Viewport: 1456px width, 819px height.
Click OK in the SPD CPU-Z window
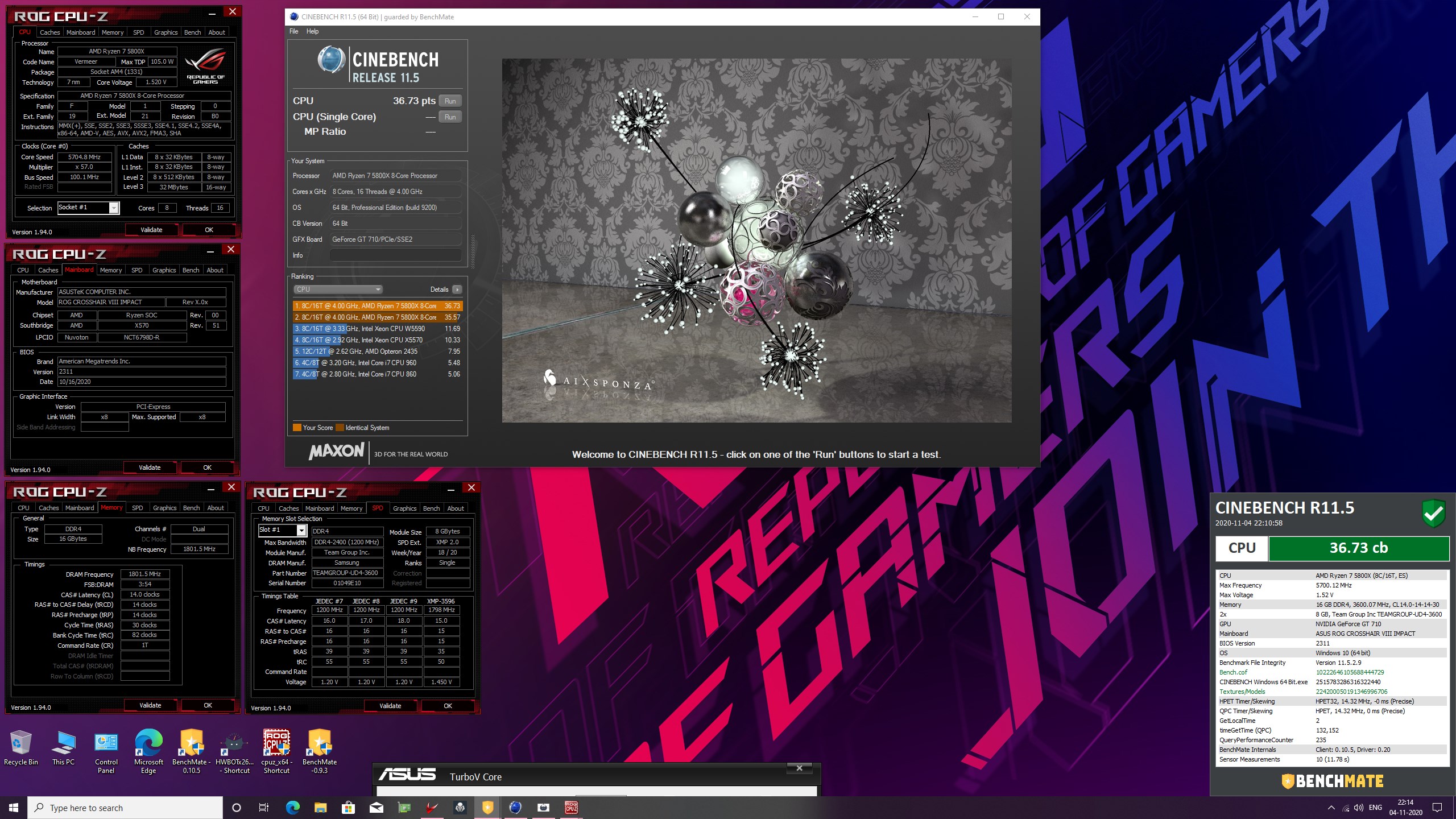click(x=448, y=706)
